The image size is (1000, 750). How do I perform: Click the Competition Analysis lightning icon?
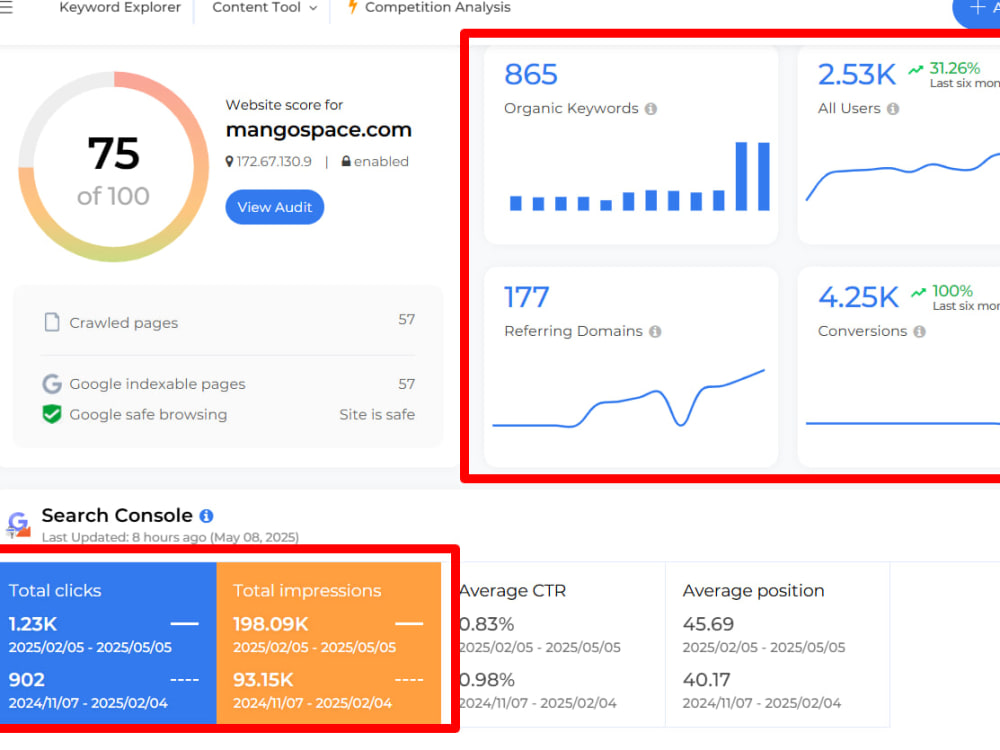tap(352, 7)
